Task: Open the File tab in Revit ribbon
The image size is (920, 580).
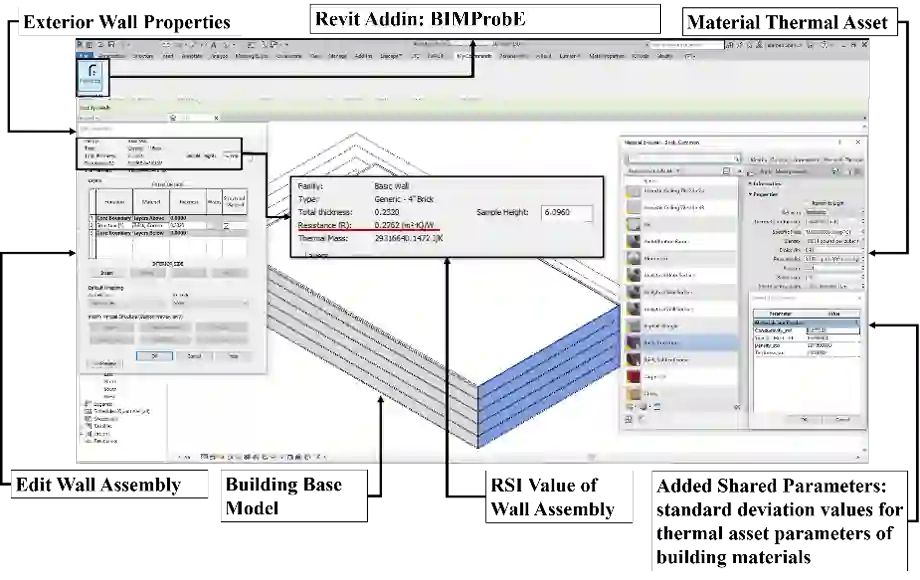Action: coord(83,56)
